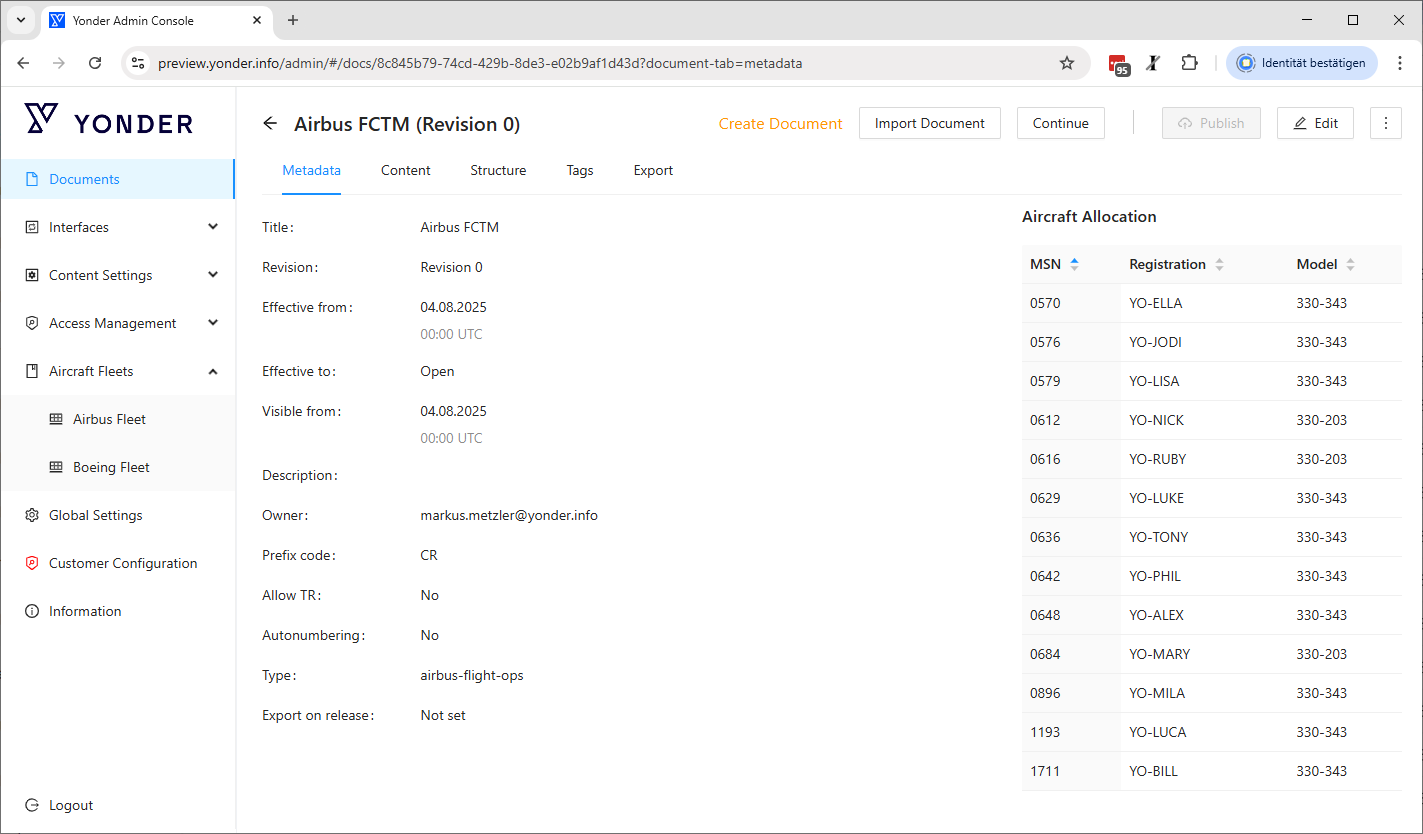Click Logout in the sidebar
Viewport: 1423px width, 834px height.
click(118, 805)
